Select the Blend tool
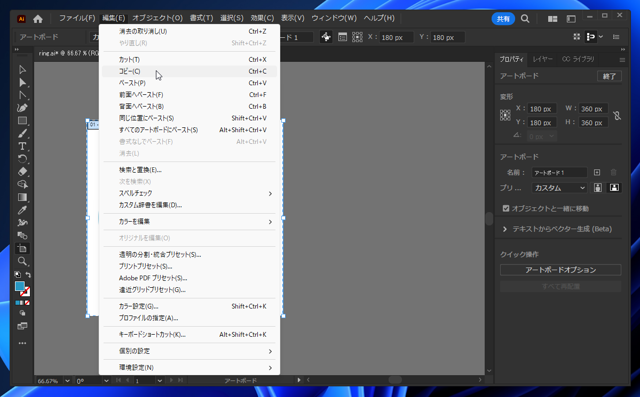 (x=22, y=235)
